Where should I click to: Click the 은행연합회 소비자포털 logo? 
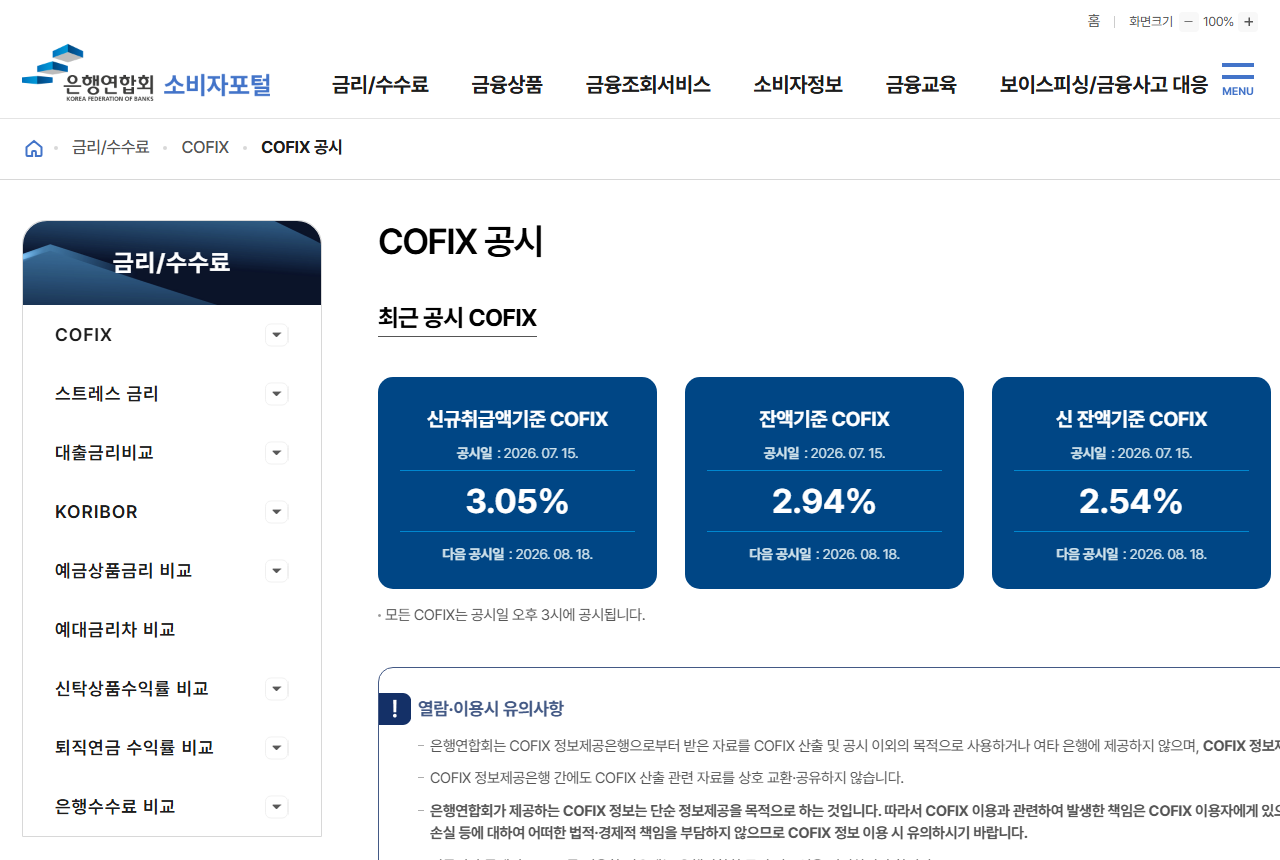pos(146,74)
